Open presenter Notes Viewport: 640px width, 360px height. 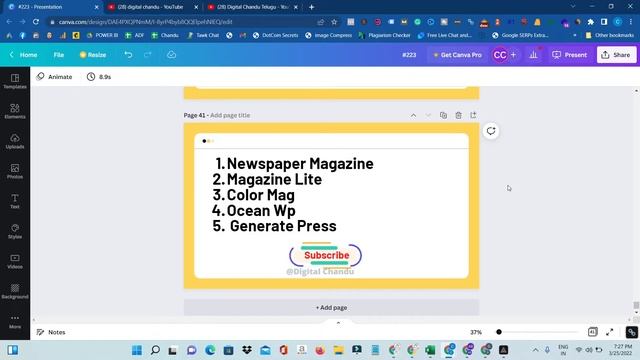pyautogui.click(x=51, y=332)
